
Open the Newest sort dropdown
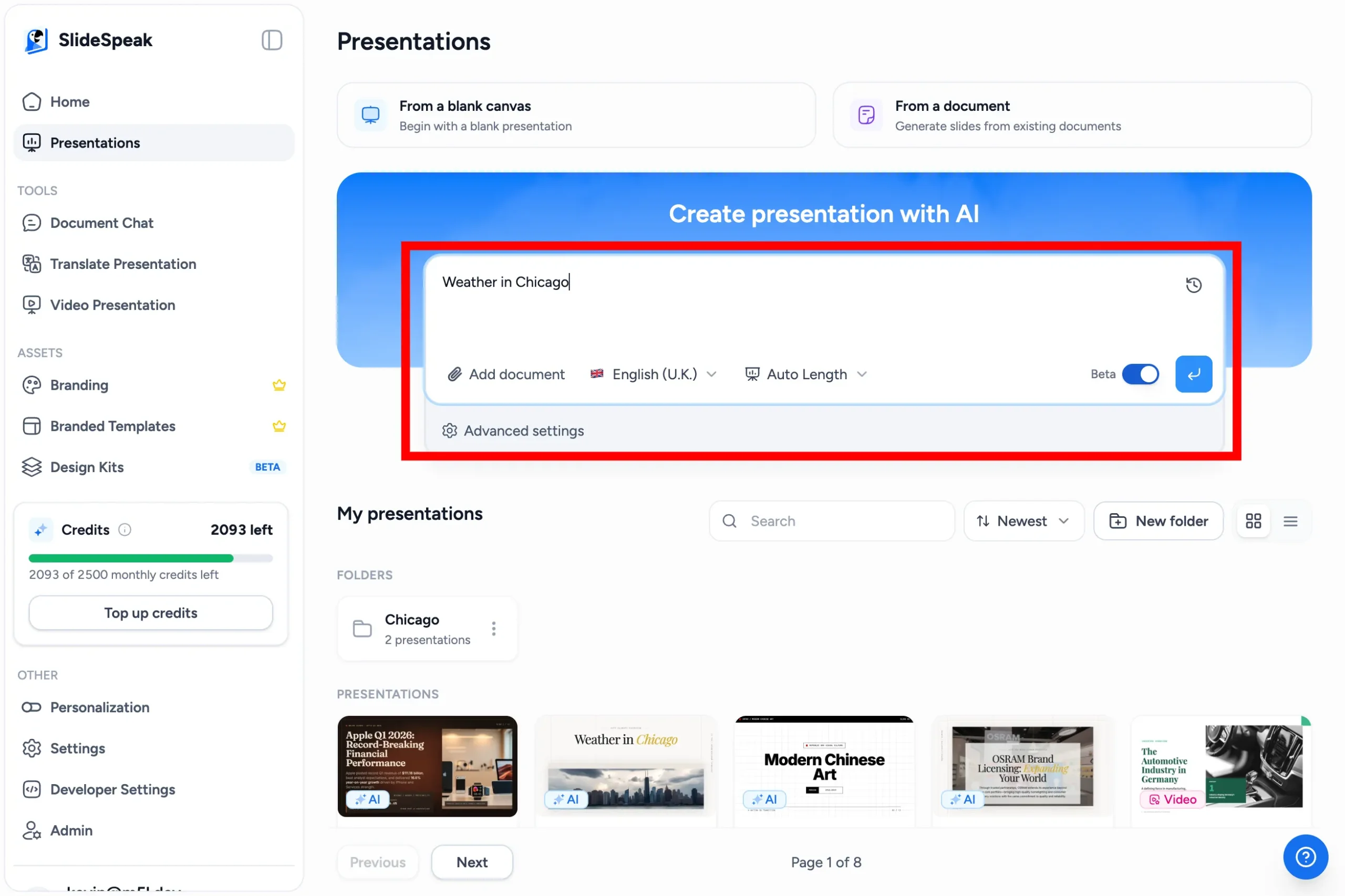1023,520
